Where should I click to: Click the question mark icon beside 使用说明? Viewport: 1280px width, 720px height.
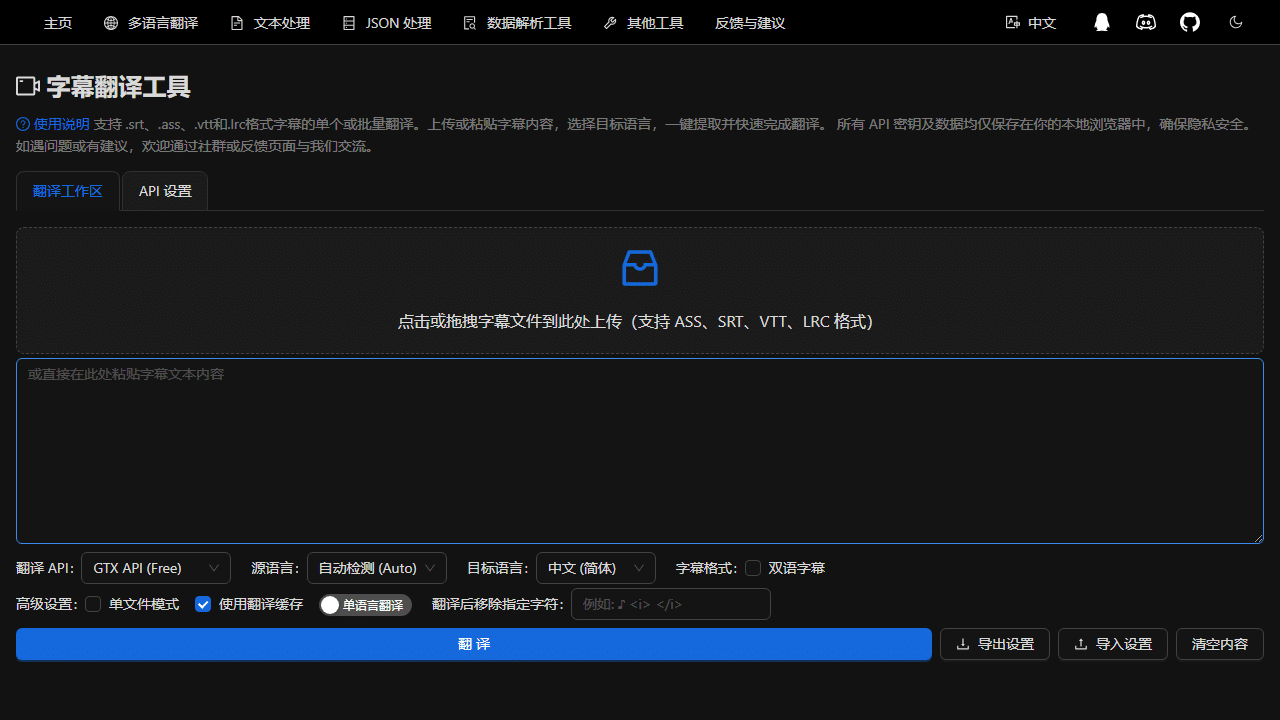(23, 124)
